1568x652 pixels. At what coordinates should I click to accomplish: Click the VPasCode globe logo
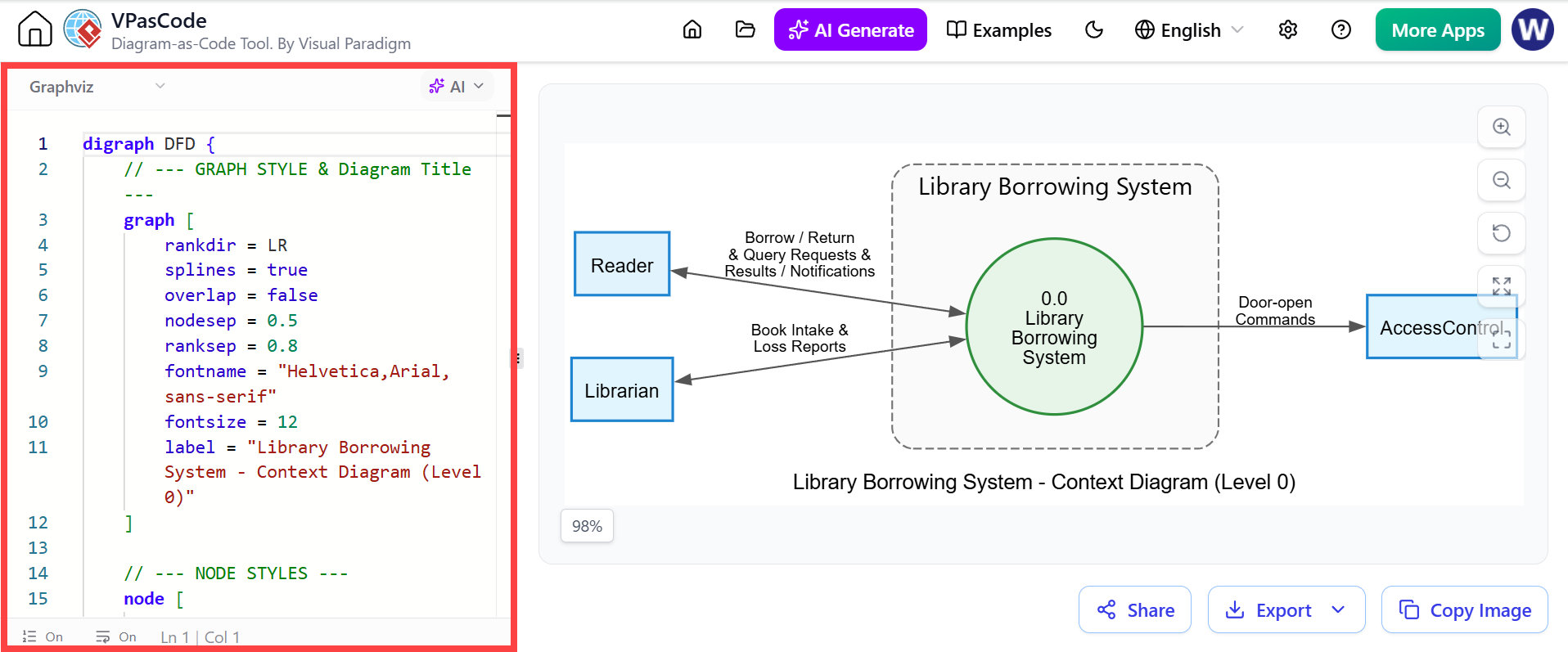(83, 29)
